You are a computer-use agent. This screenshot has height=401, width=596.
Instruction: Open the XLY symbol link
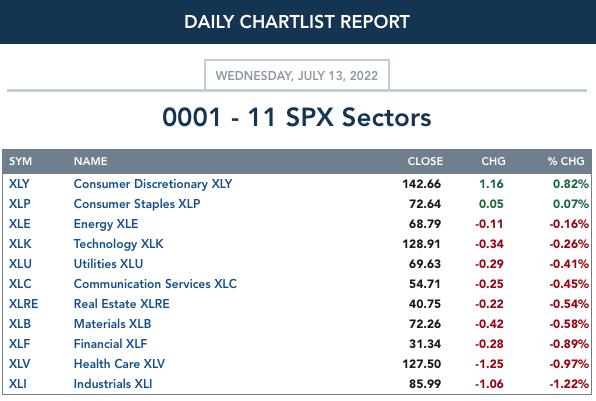pos(19,184)
